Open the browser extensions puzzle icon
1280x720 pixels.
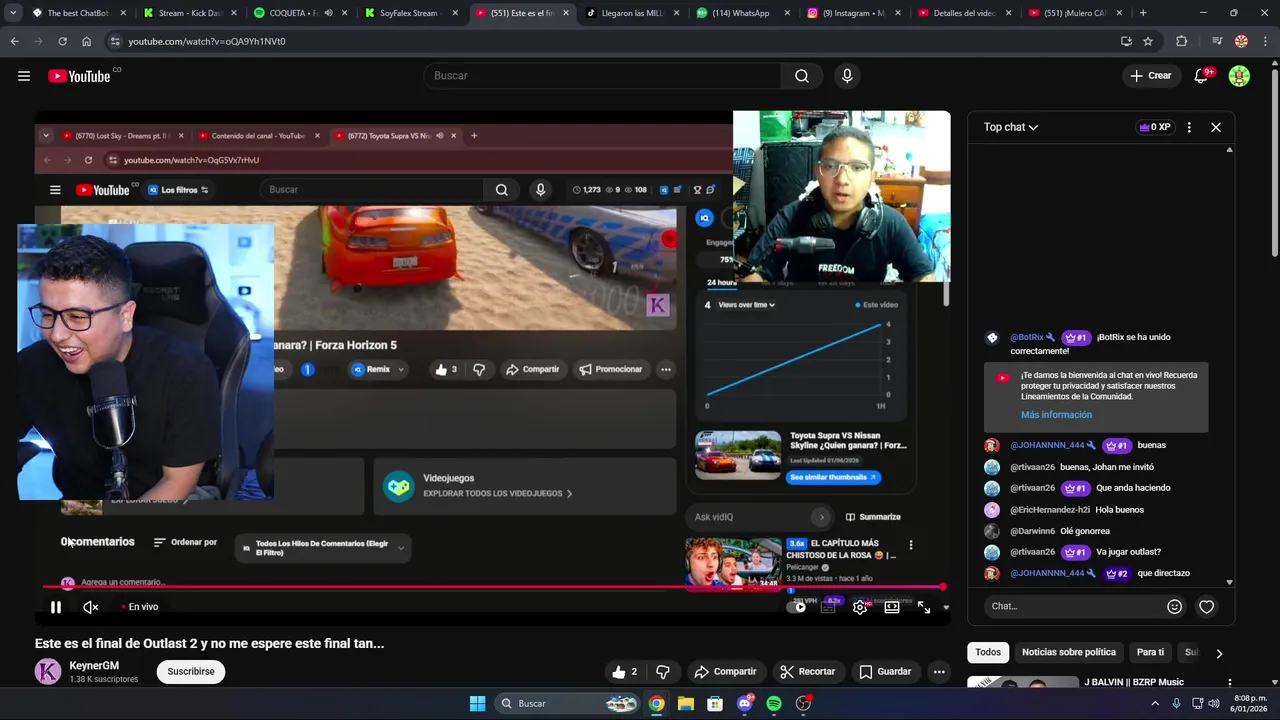pyautogui.click(x=1182, y=41)
